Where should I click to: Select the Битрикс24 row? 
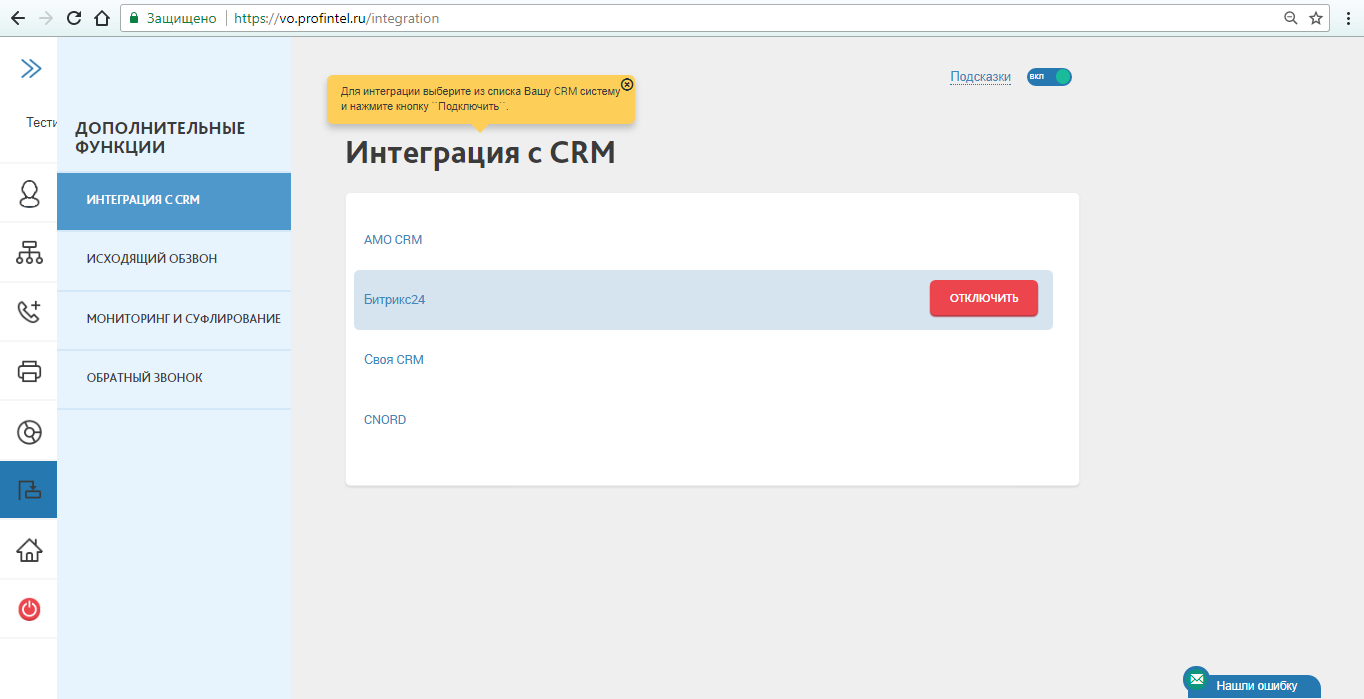[x=703, y=299]
